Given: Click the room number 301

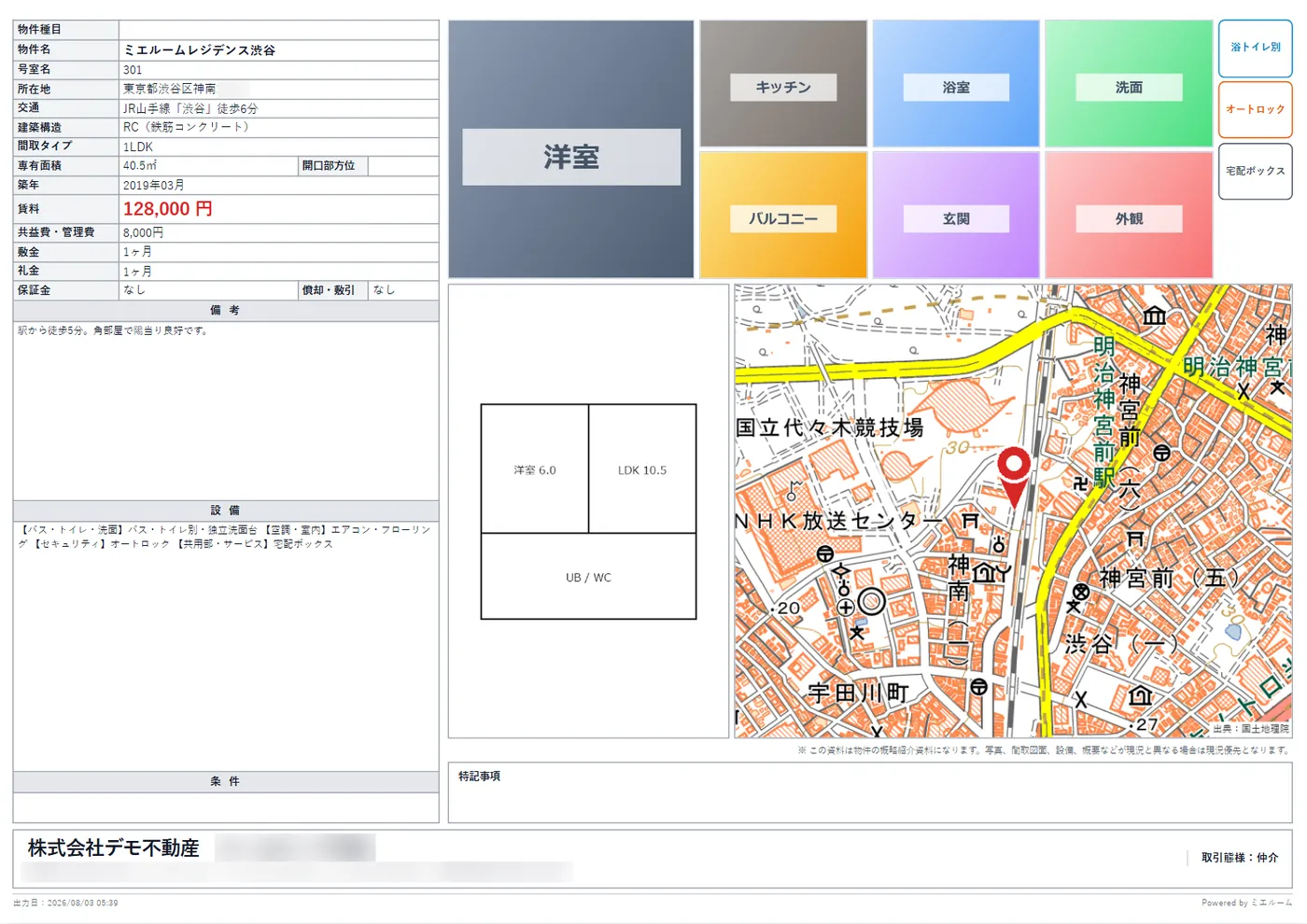Looking at the screenshot, I should 133,70.
